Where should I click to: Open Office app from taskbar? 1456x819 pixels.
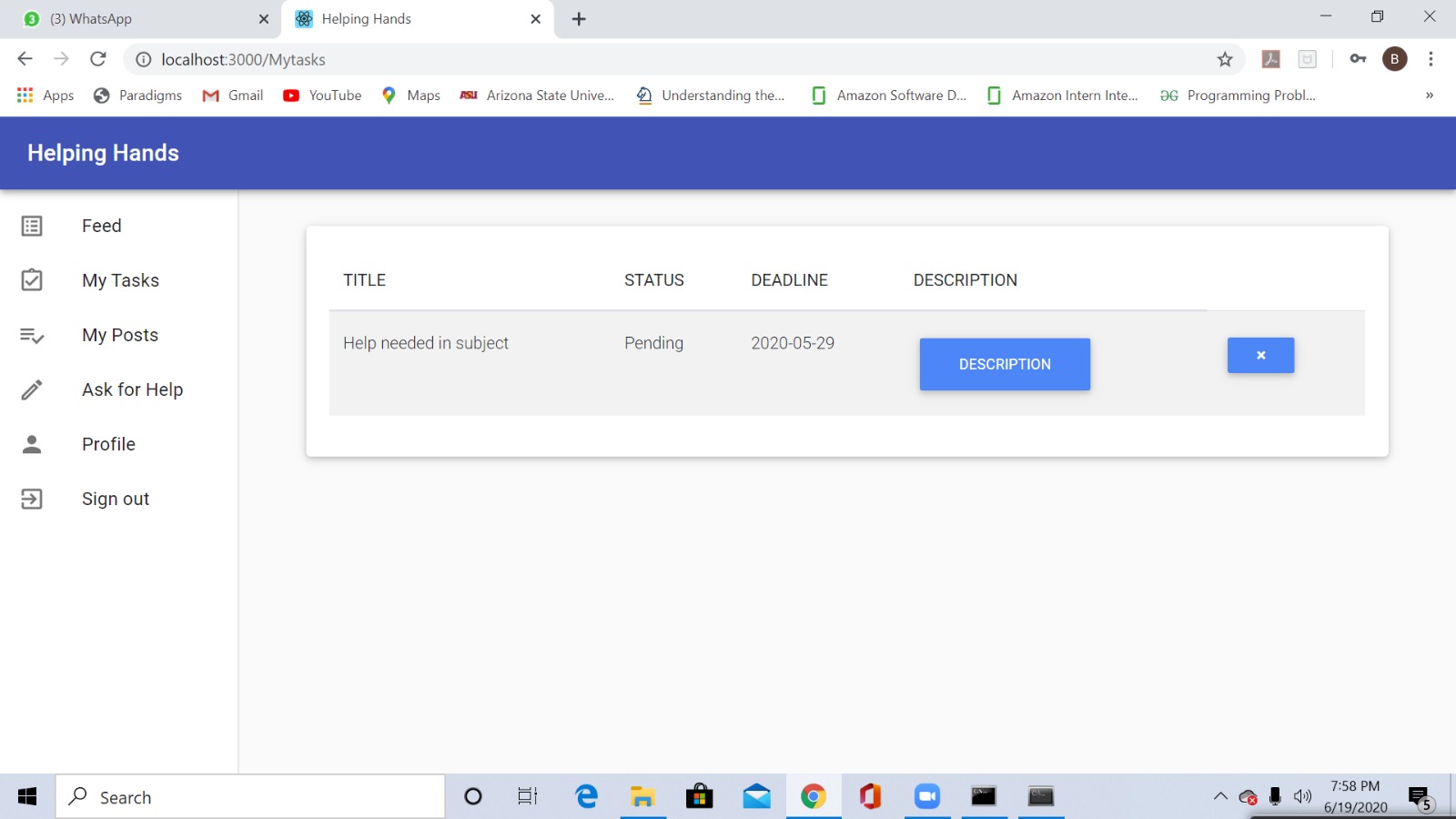click(871, 797)
